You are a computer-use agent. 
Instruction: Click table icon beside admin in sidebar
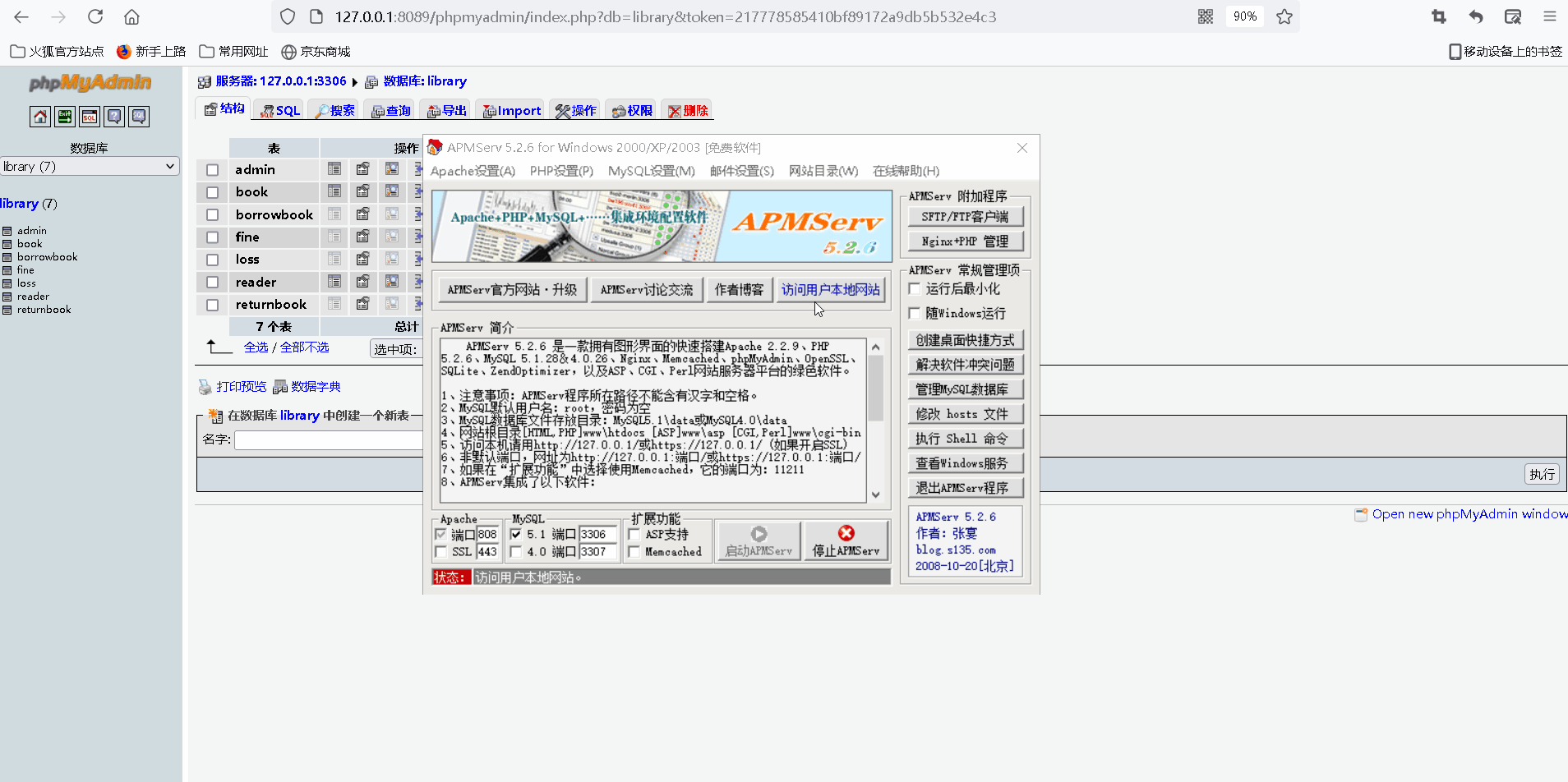point(7,231)
